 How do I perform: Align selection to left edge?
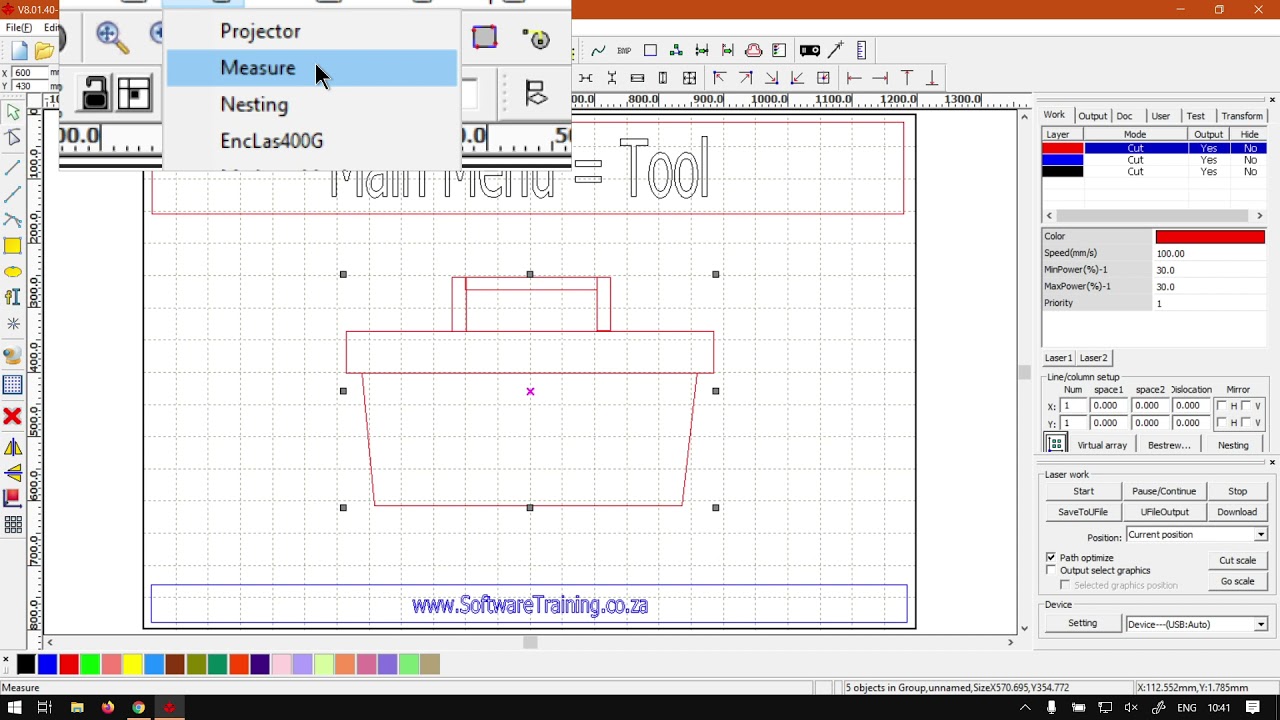[854, 78]
